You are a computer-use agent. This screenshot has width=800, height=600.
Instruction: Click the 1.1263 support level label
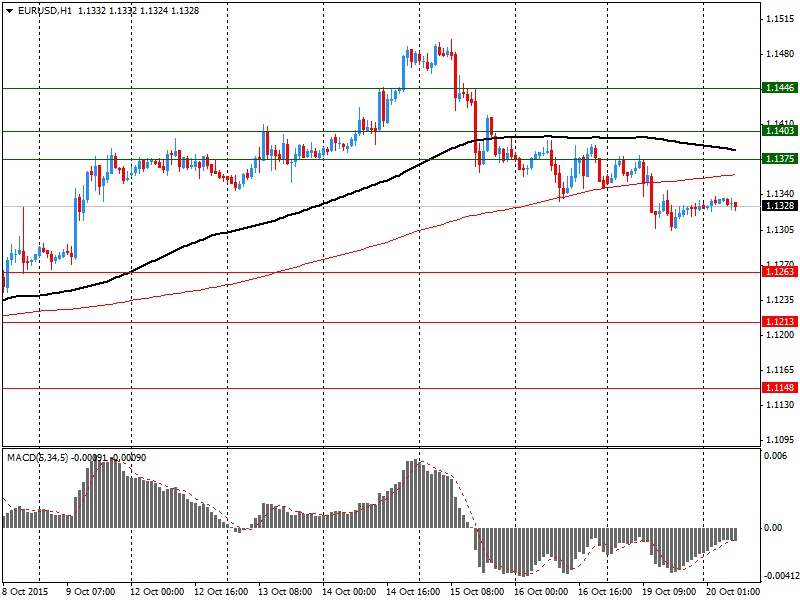(x=779, y=272)
